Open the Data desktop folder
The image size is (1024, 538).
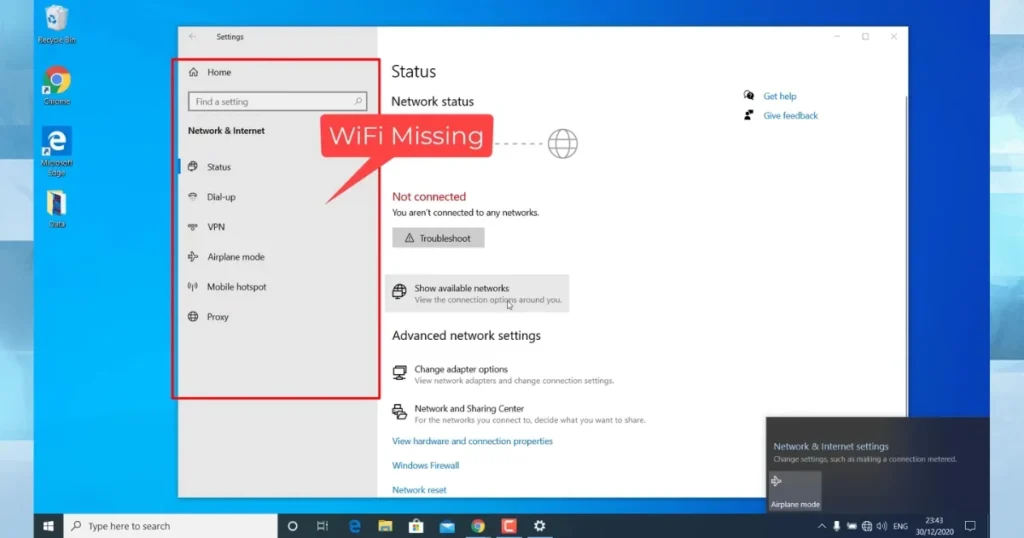coord(57,209)
